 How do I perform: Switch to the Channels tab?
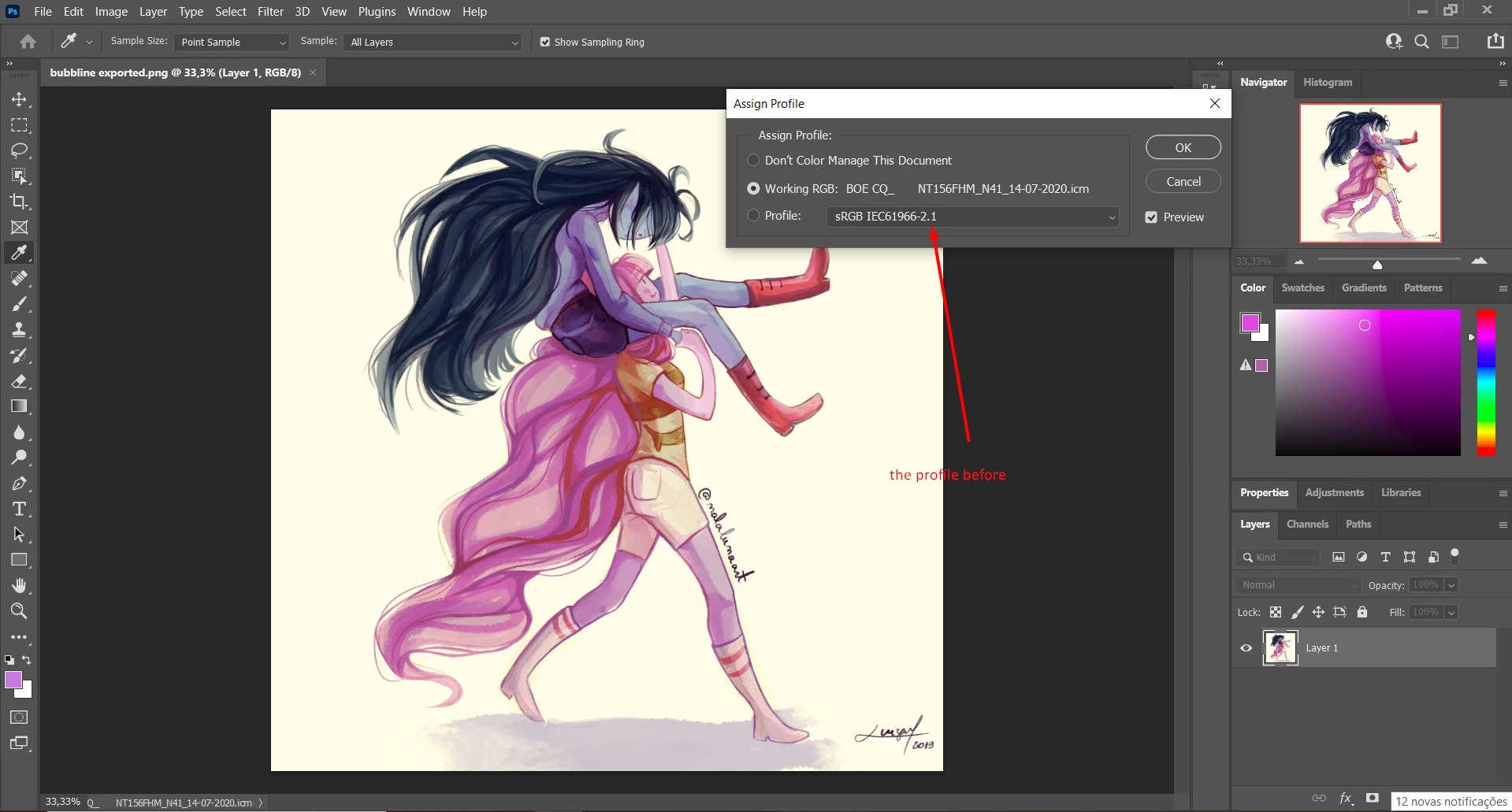(1307, 524)
